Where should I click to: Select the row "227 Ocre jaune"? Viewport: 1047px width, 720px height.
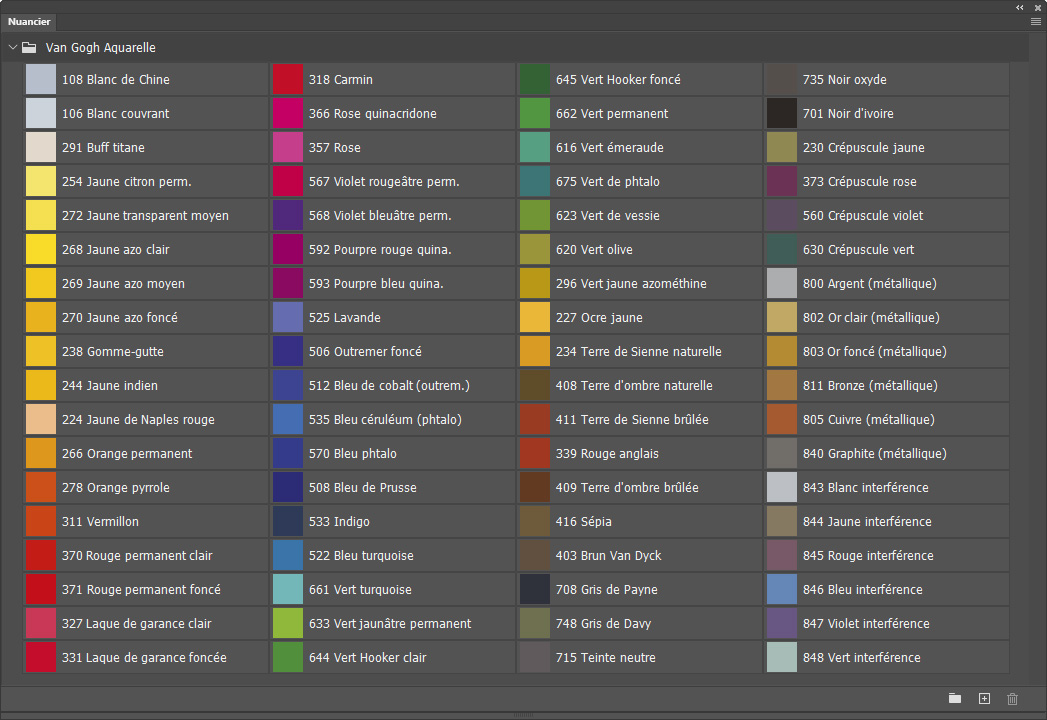[640, 317]
